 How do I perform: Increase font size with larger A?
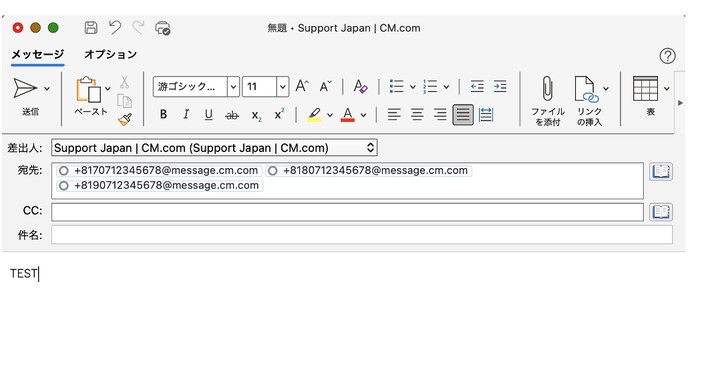302,86
